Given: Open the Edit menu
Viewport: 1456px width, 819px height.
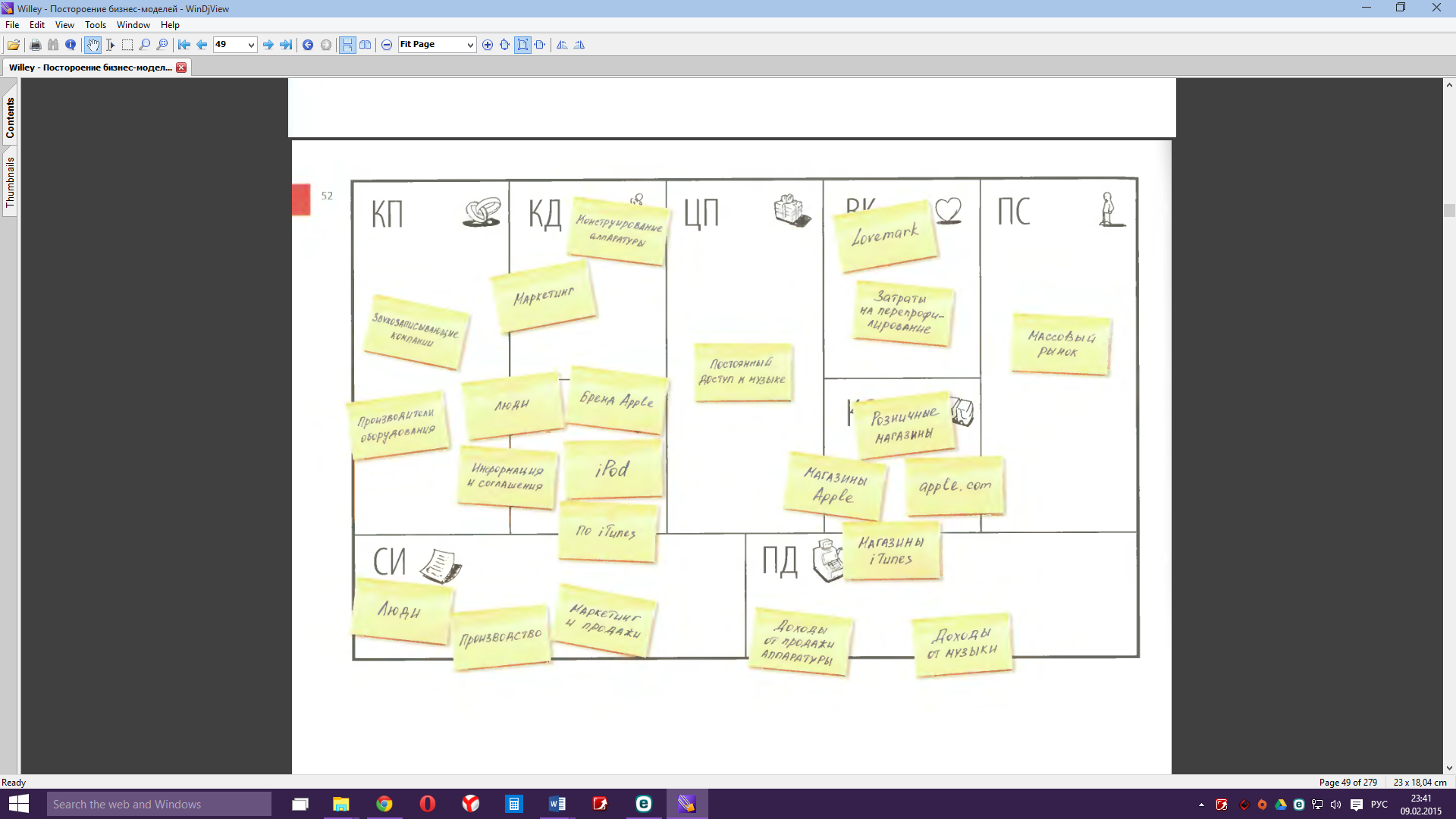Looking at the screenshot, I should (x=37, y=25).
